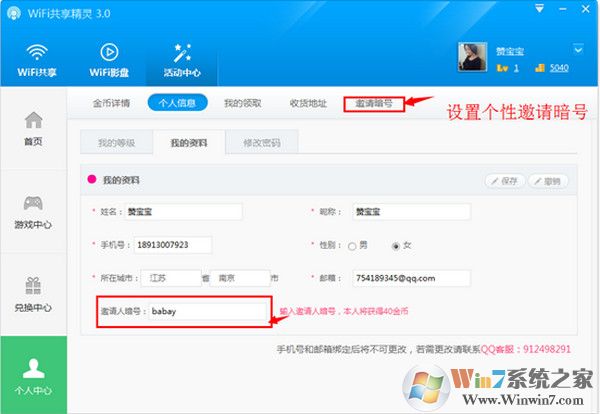Select the 男 gender radio button

352,246
